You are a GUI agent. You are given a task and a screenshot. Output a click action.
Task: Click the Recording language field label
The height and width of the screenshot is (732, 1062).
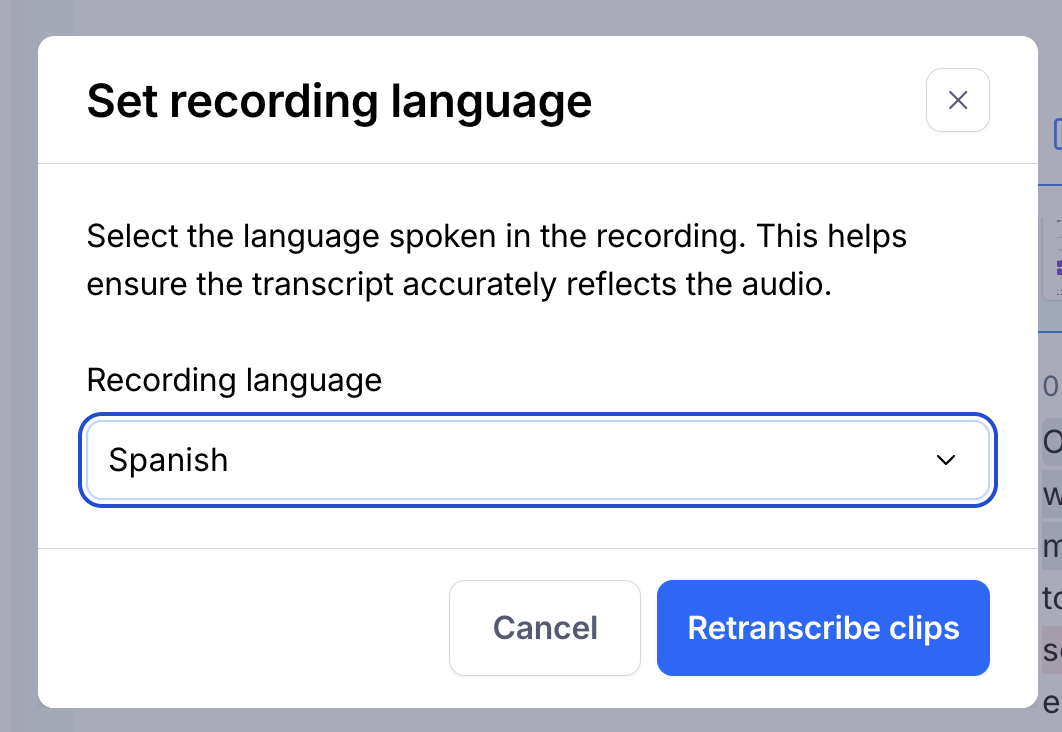[x=234, y=380]
